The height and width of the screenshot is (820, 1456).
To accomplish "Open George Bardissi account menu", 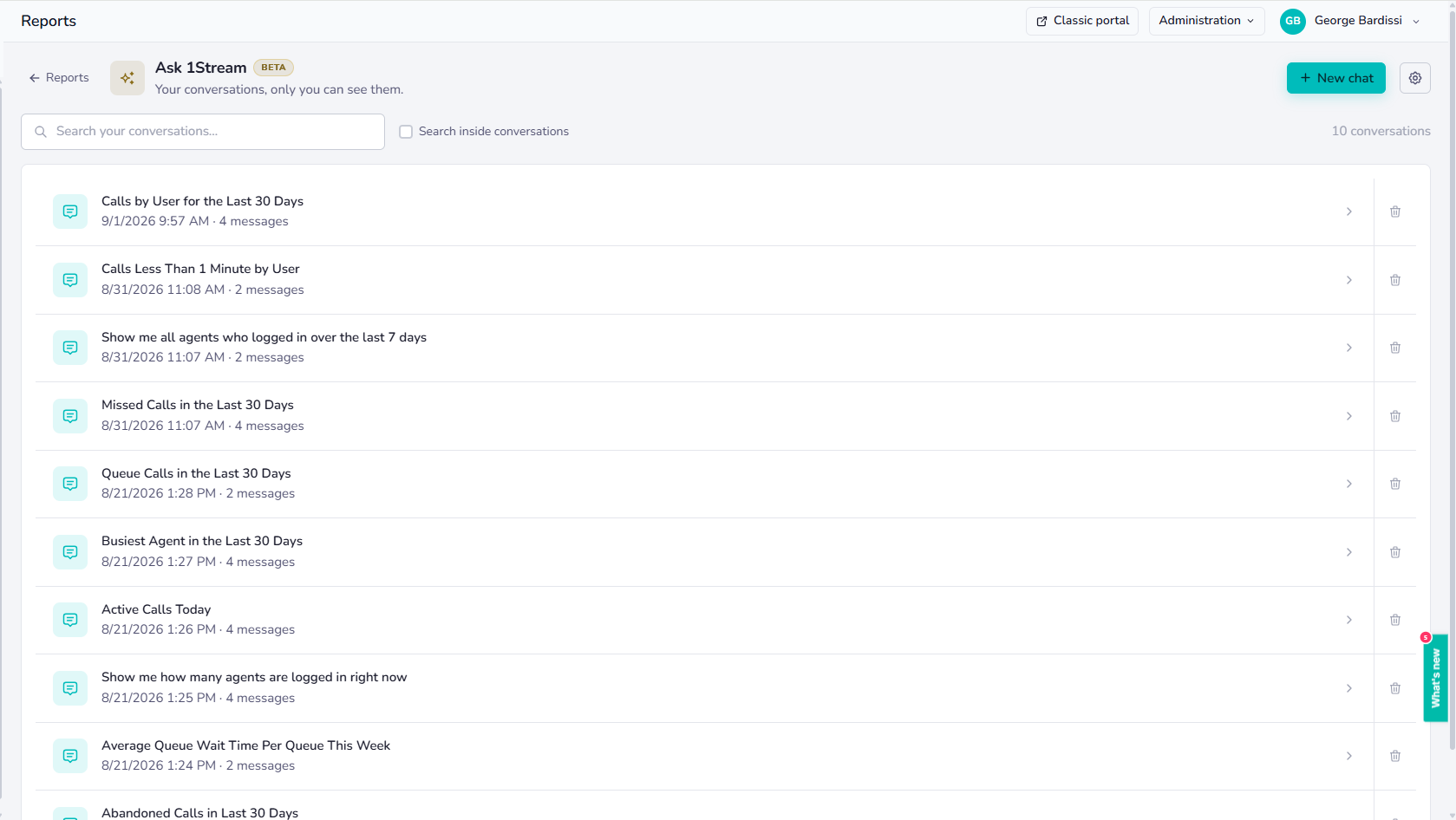I will pyautogui.click(x=1351, y=21).
